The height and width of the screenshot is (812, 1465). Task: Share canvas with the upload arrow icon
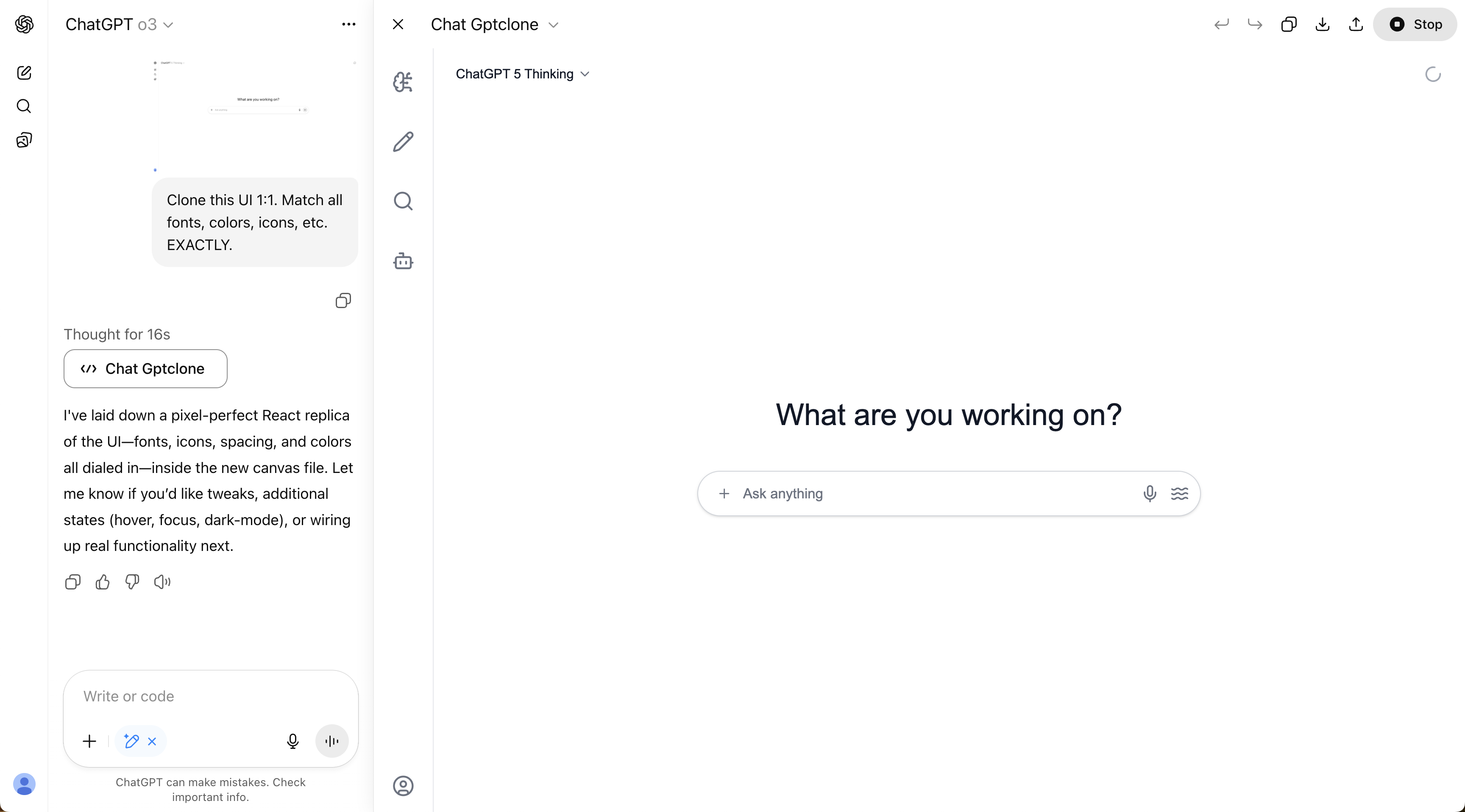tap(1356, 25)
